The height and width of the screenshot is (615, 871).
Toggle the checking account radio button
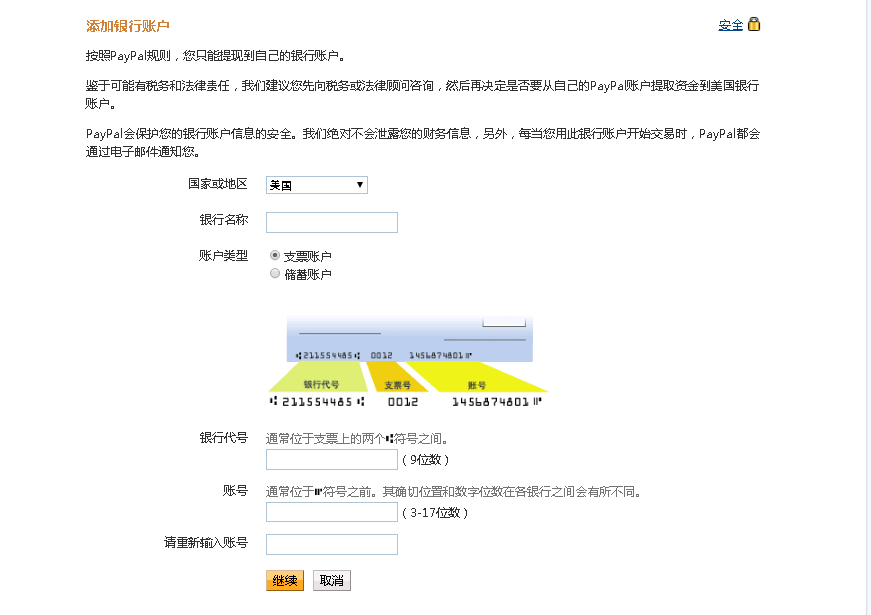pyautogui.click(x=275, y=255)
